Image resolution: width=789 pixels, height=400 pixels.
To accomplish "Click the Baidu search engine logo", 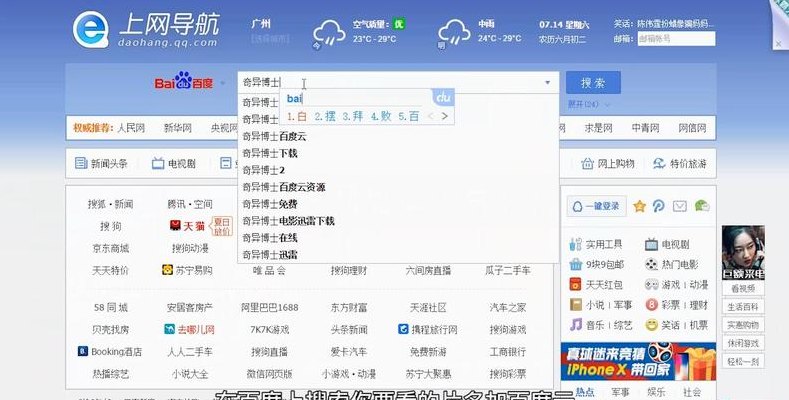I will (x=184, y=82).
